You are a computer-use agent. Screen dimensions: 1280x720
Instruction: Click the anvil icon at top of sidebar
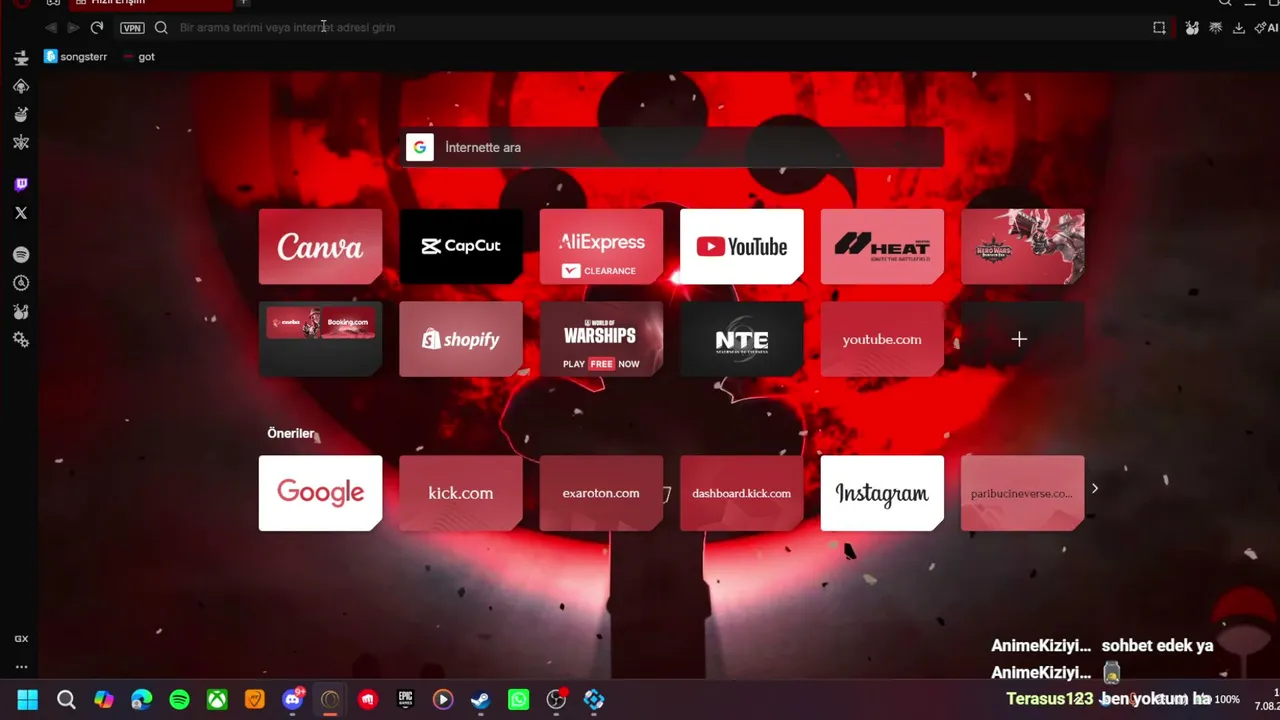pyautogui.click(x=21, y=58)
